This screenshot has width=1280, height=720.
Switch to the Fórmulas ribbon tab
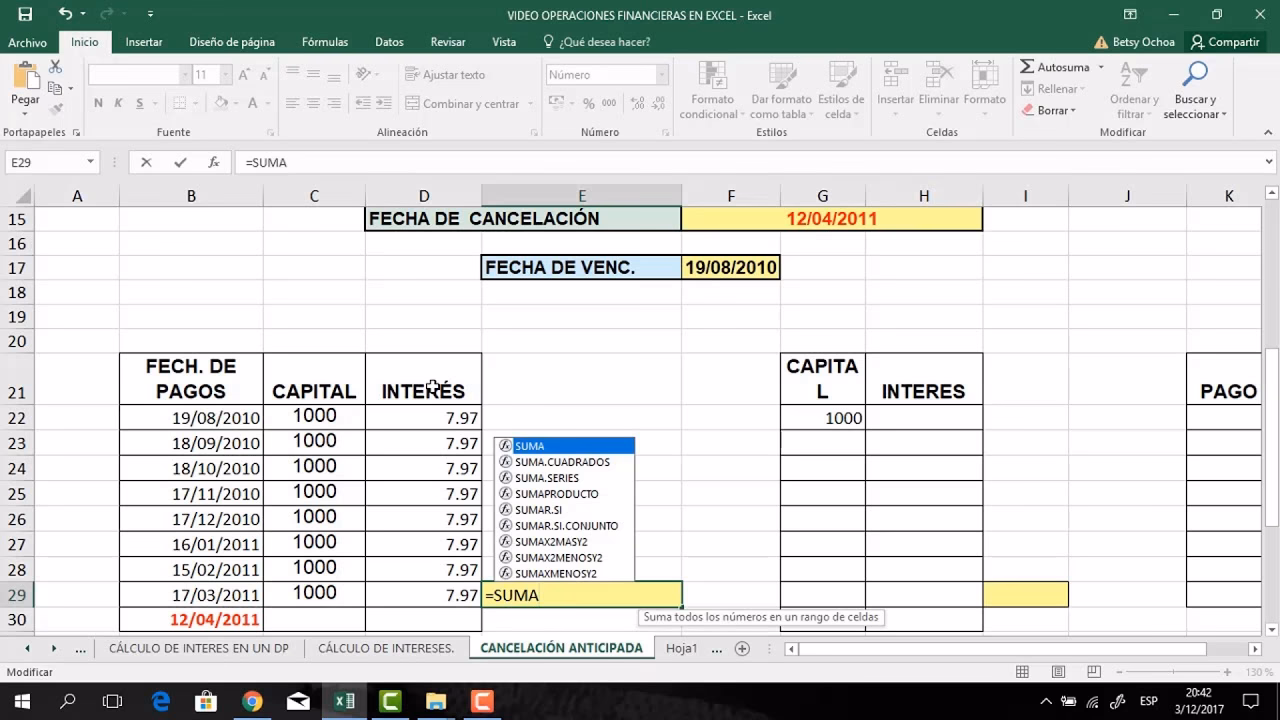tap(324, 42)
